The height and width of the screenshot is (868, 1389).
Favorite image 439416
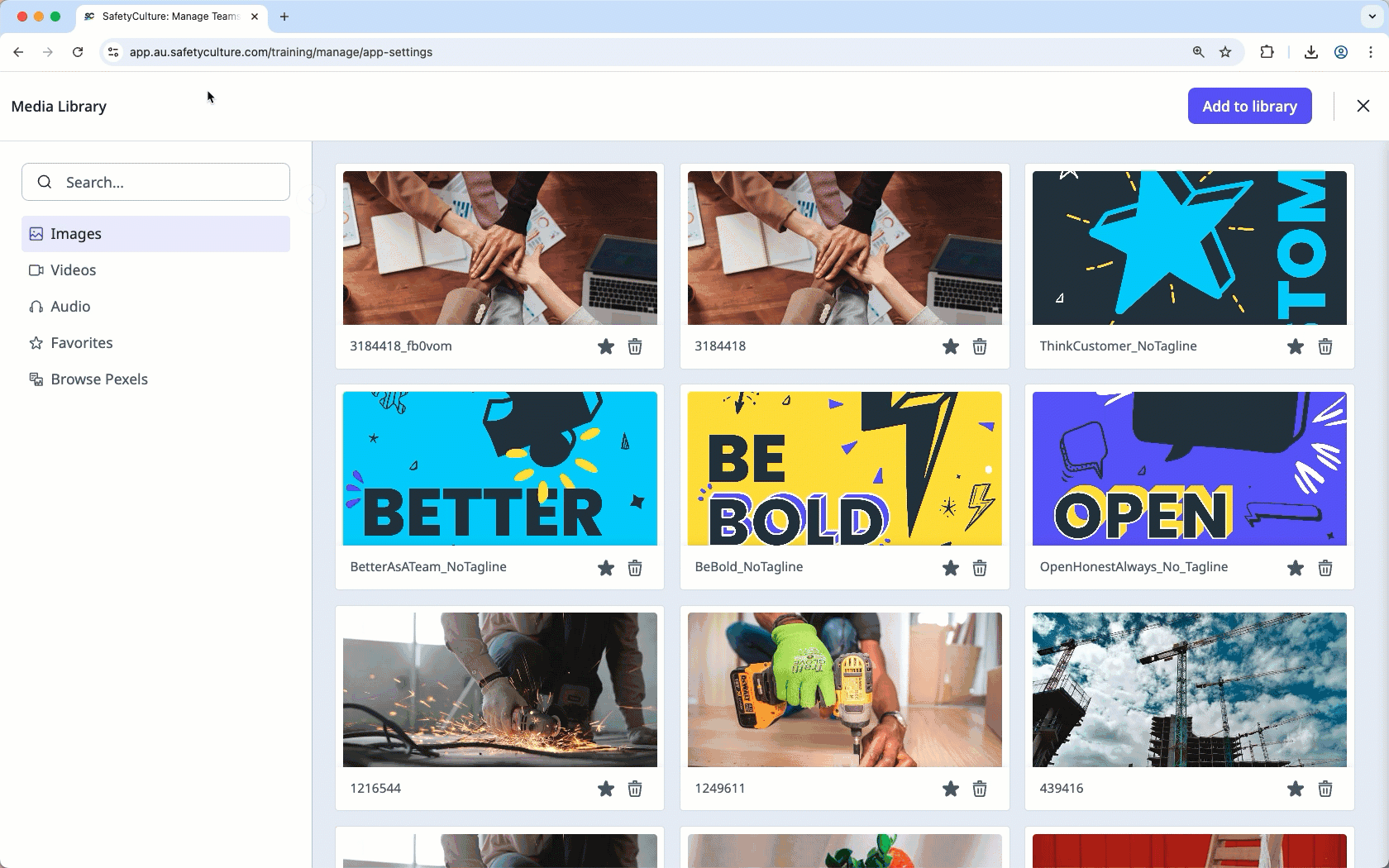(x=1296, y=789)
